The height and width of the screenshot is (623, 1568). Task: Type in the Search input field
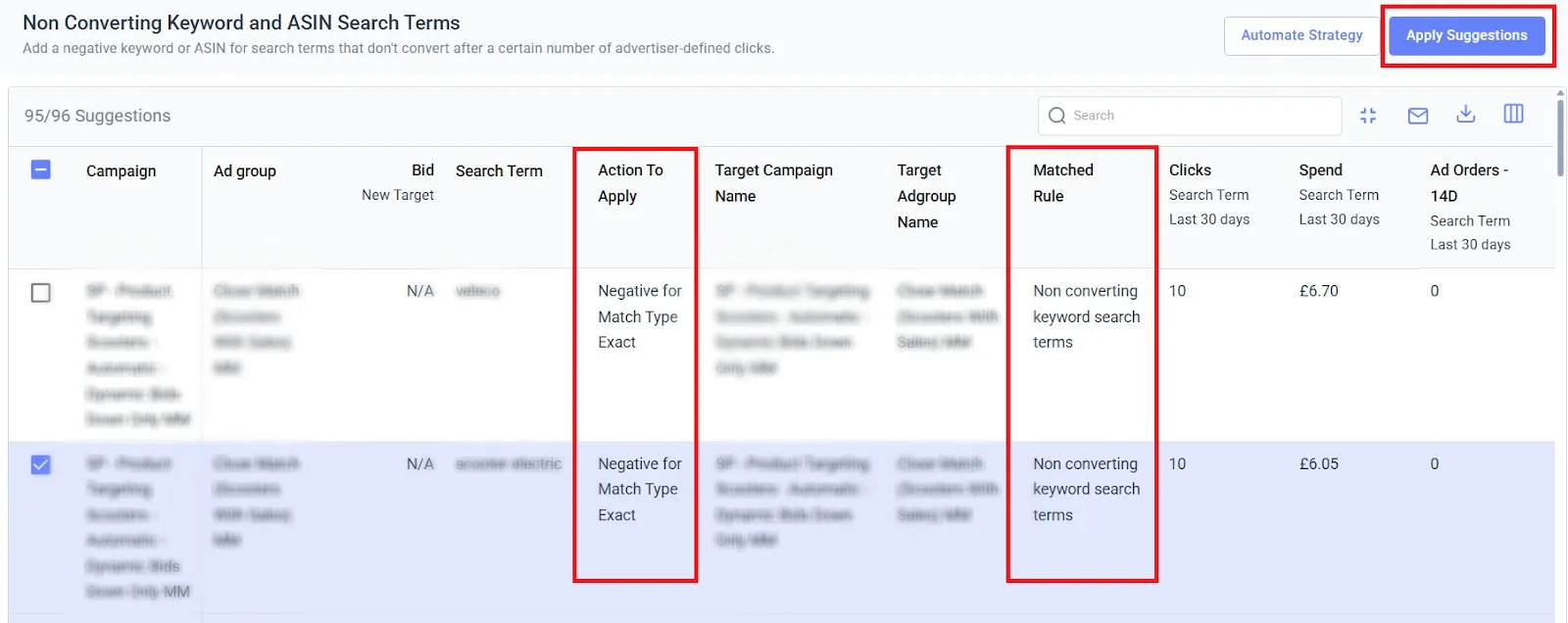click(1200, 116)
